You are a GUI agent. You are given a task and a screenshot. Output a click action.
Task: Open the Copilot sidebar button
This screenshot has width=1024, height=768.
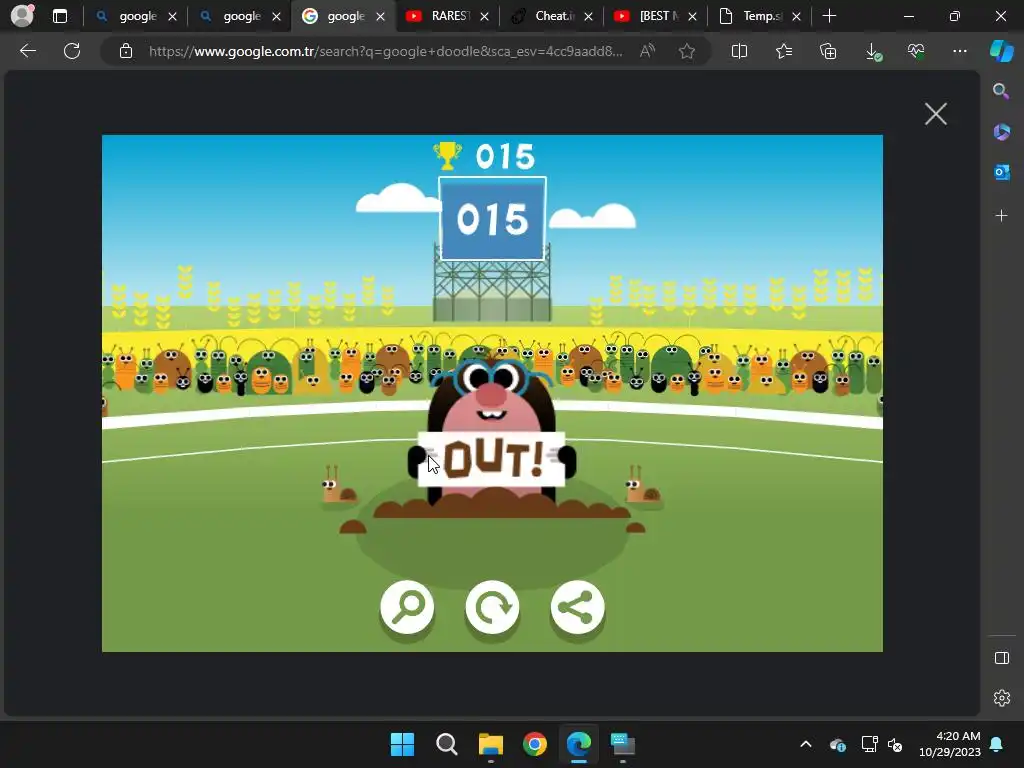pyautogui.click(x=1002, y=51)
